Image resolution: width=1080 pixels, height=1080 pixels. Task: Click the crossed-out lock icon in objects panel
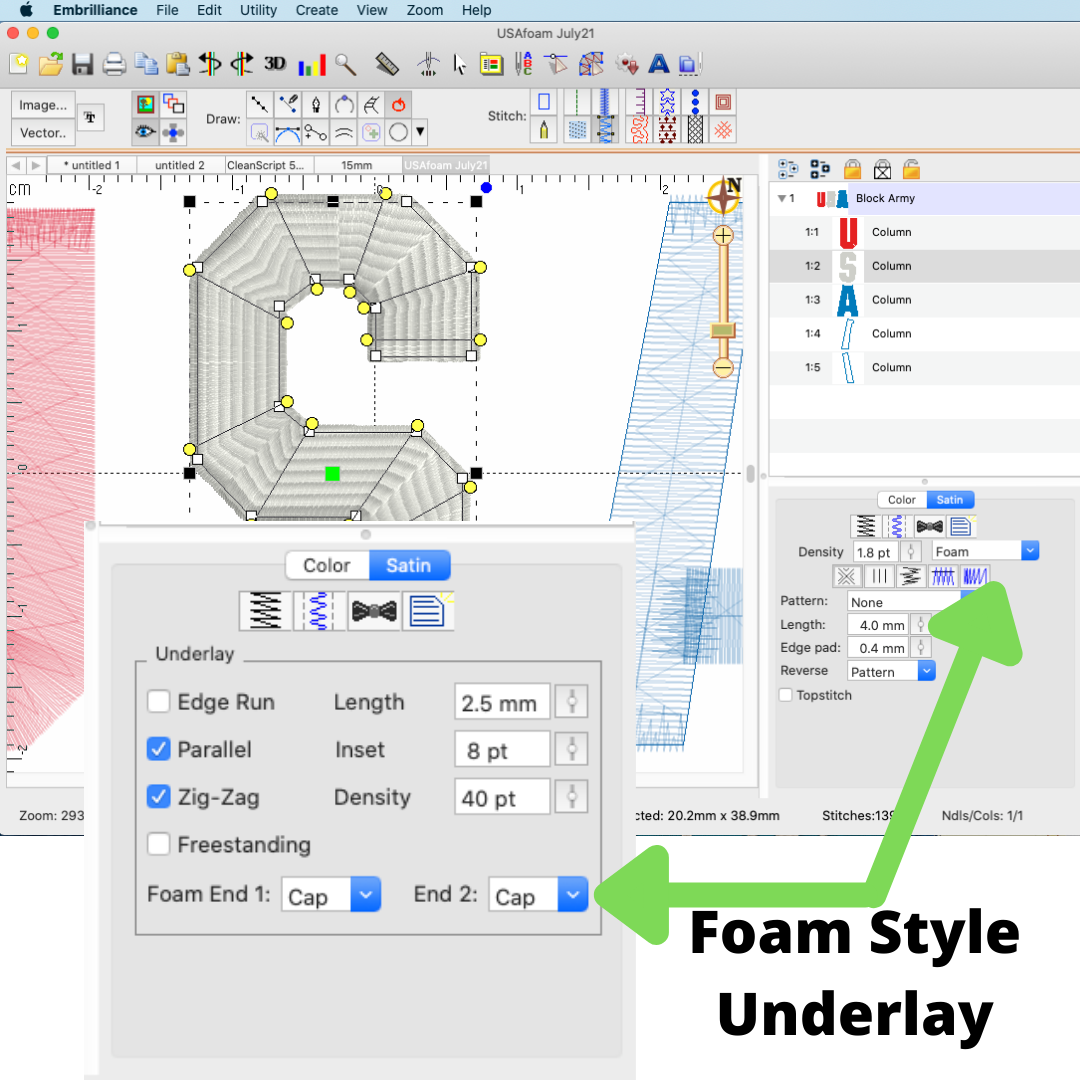[x=882, y=169]
